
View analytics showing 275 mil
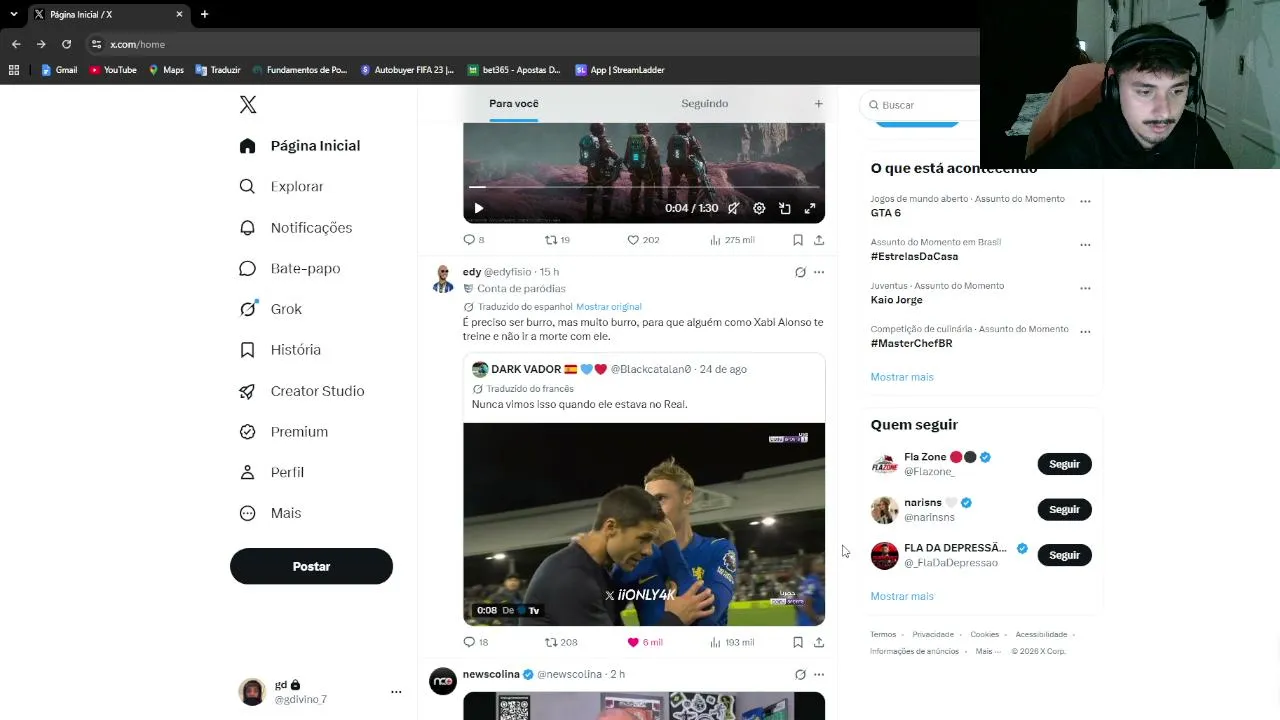coord(732,240)
